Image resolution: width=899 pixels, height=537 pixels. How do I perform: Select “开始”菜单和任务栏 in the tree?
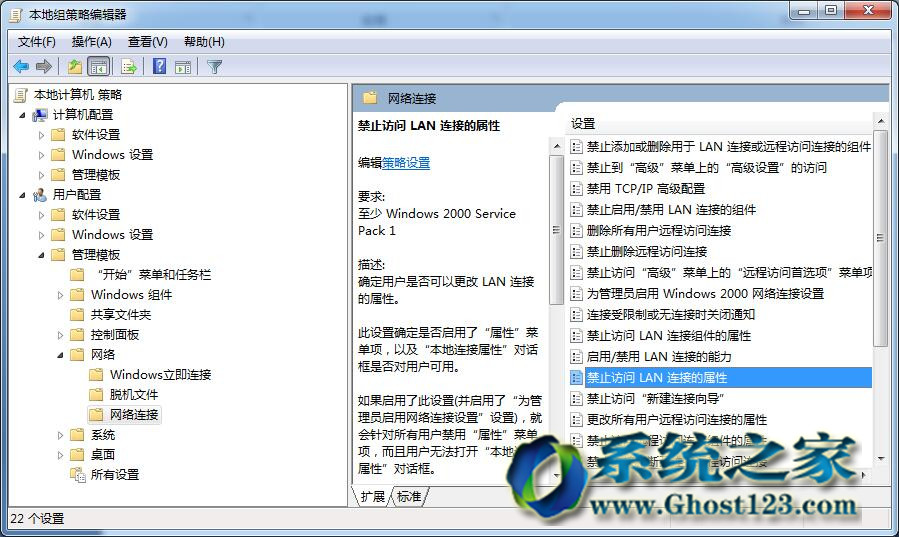(x=154, y=275)
